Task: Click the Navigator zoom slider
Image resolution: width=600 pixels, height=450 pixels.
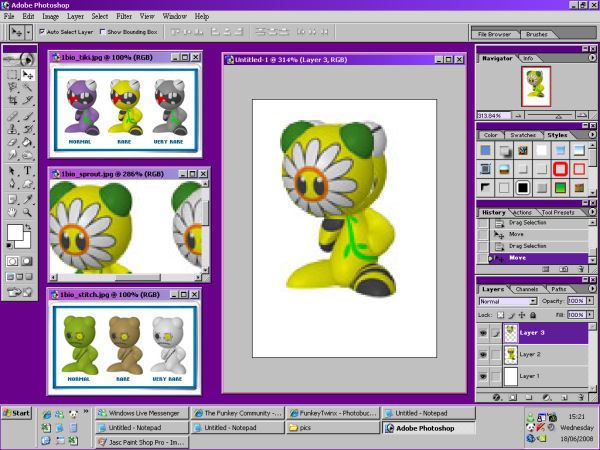Action: coord(549,115)
